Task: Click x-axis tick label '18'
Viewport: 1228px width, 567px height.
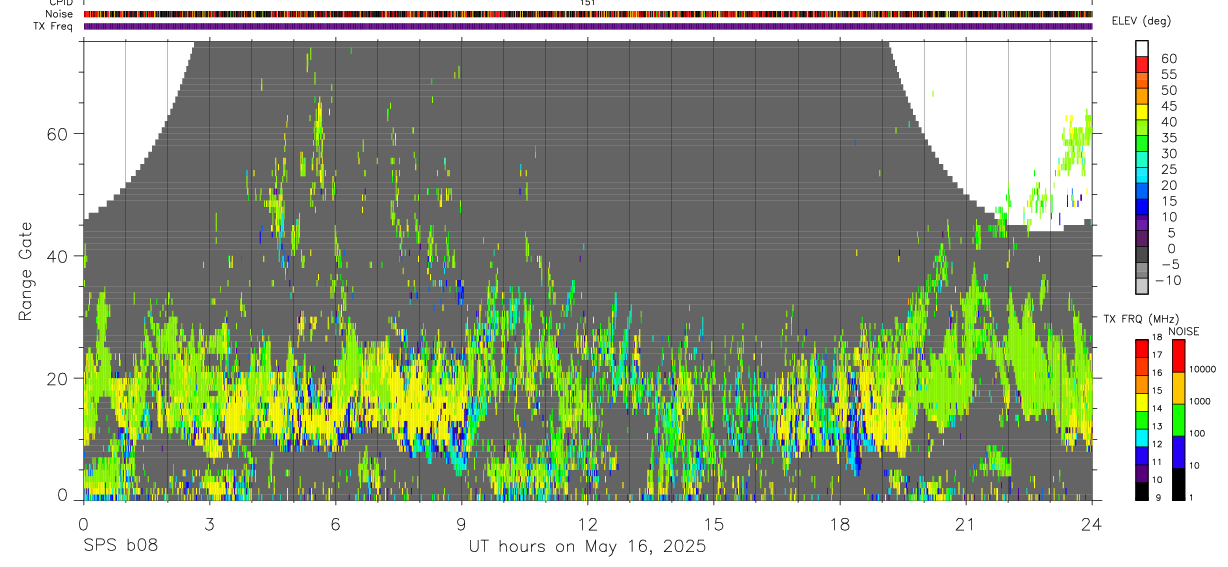Action: [840, 524]
